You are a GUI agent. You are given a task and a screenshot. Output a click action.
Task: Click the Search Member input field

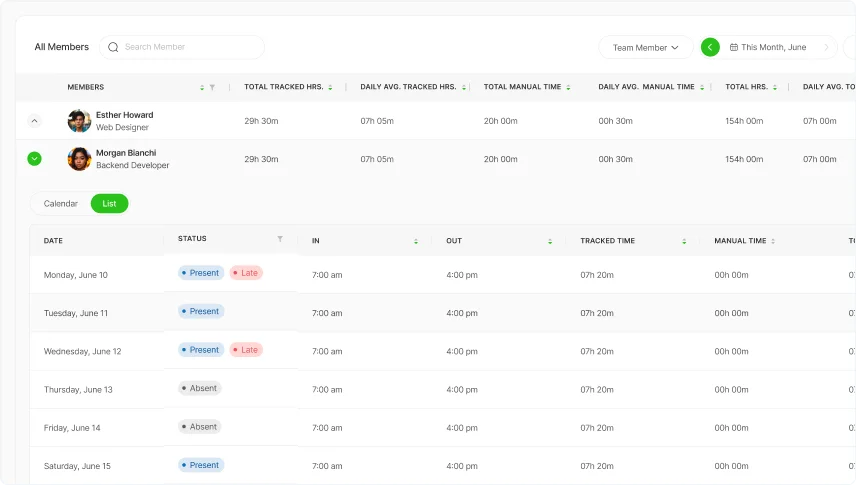pyautogui.click(x=190, y=47)
